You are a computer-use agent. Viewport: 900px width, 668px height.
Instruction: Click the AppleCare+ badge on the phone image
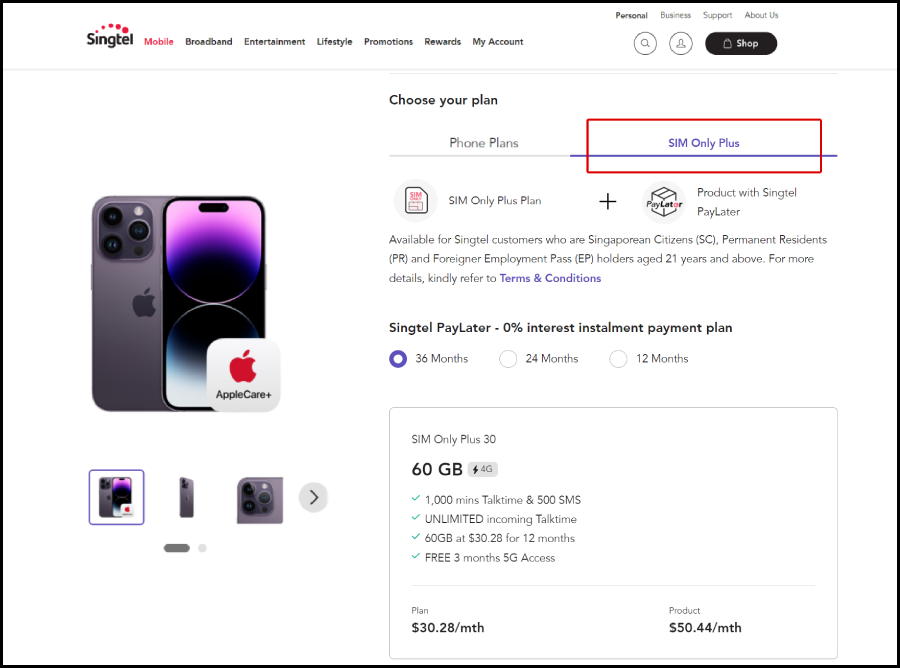243,375
